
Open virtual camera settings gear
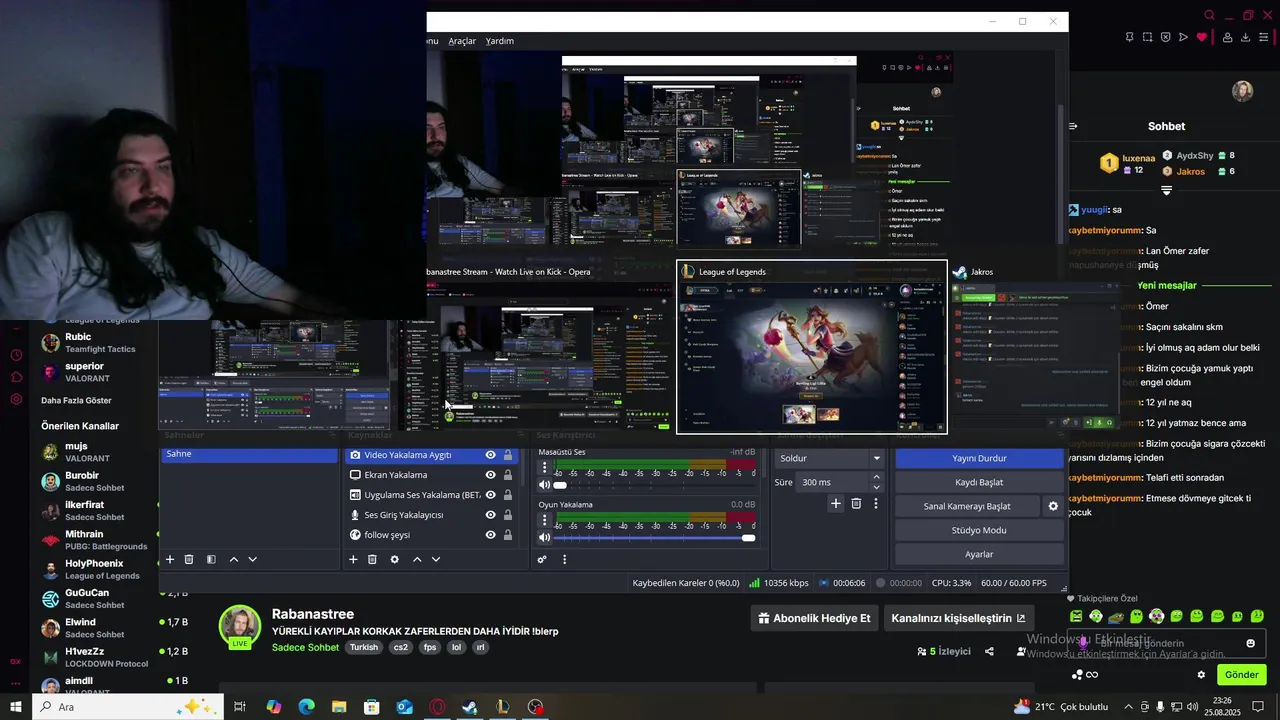(1053, 506)
